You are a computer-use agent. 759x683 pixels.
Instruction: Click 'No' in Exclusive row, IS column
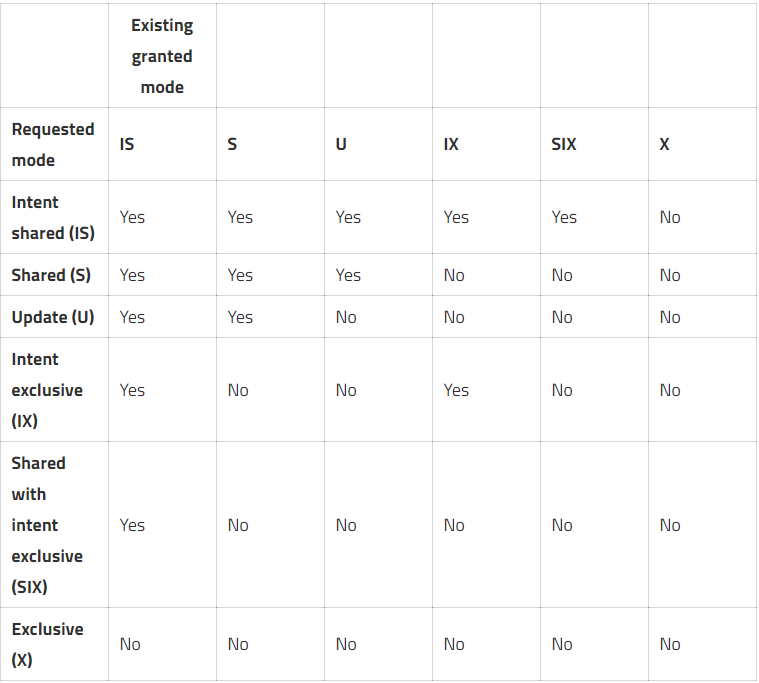[130, 644]
